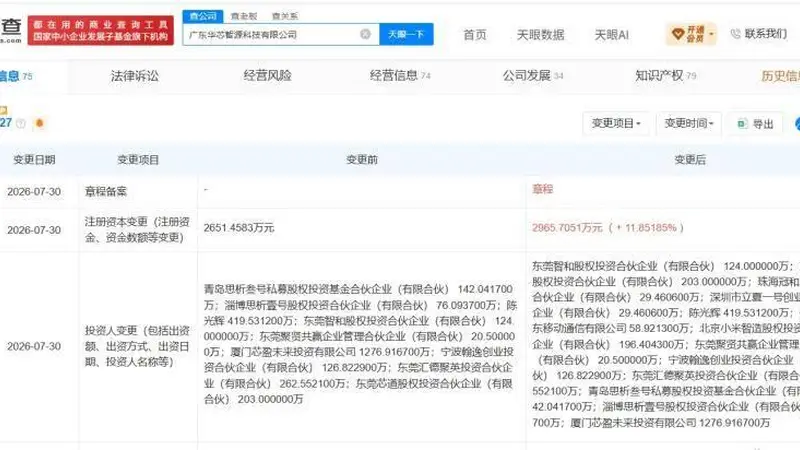Clear the company search field with the X icon

pyautogui.click(x=365, y=34)
